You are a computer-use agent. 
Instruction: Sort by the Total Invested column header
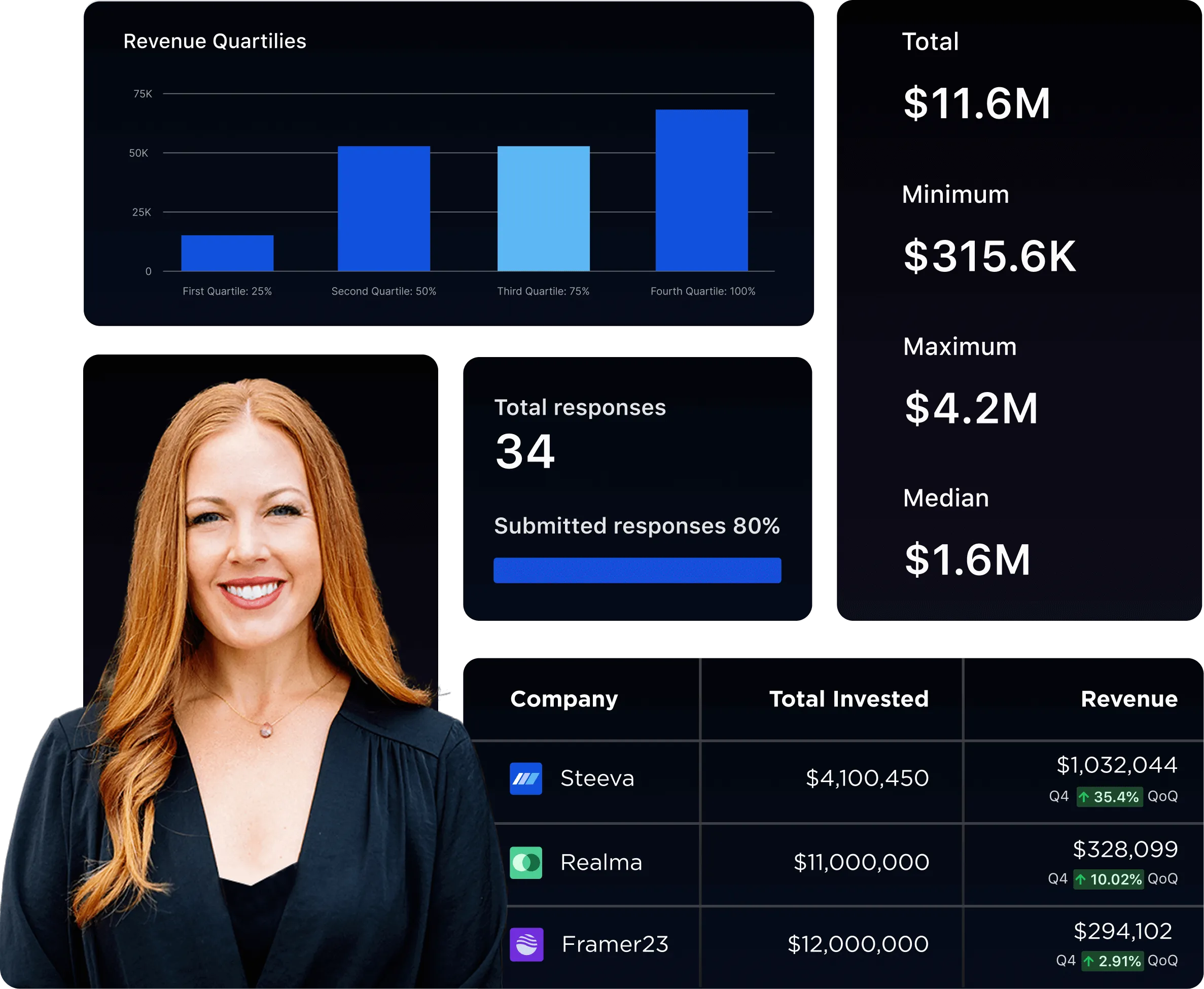coord(848,699)
